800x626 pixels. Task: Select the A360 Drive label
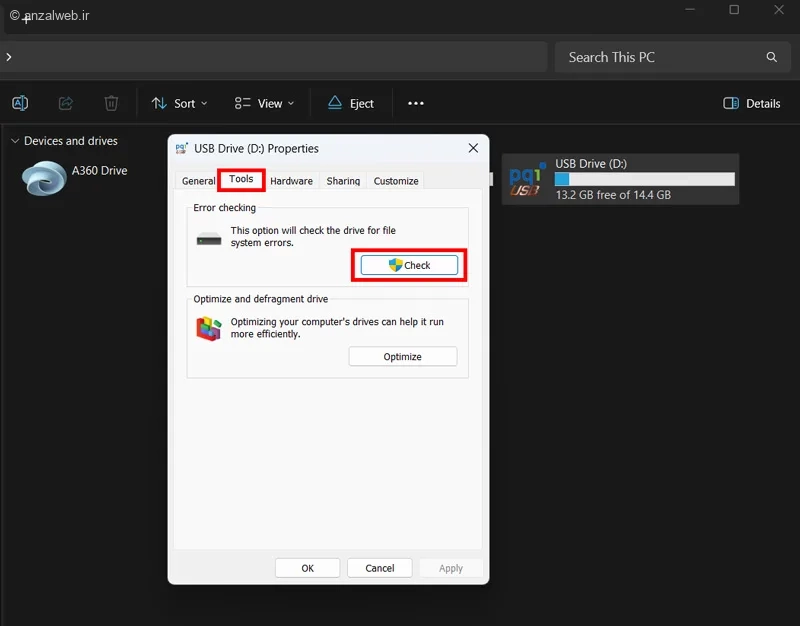99,170
